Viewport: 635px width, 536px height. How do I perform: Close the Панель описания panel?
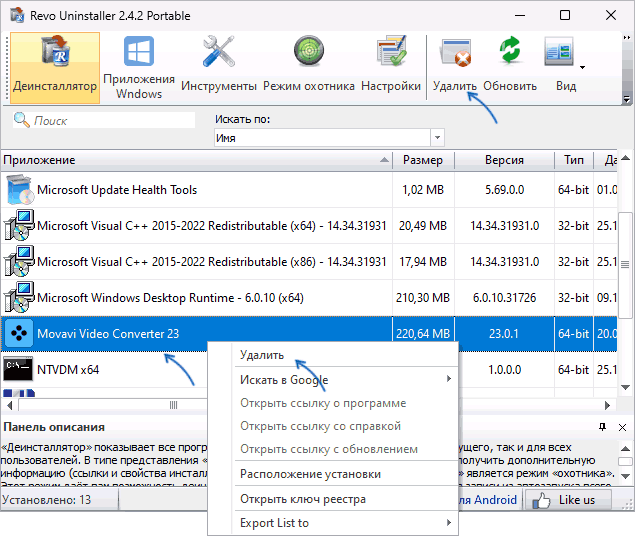622,427
